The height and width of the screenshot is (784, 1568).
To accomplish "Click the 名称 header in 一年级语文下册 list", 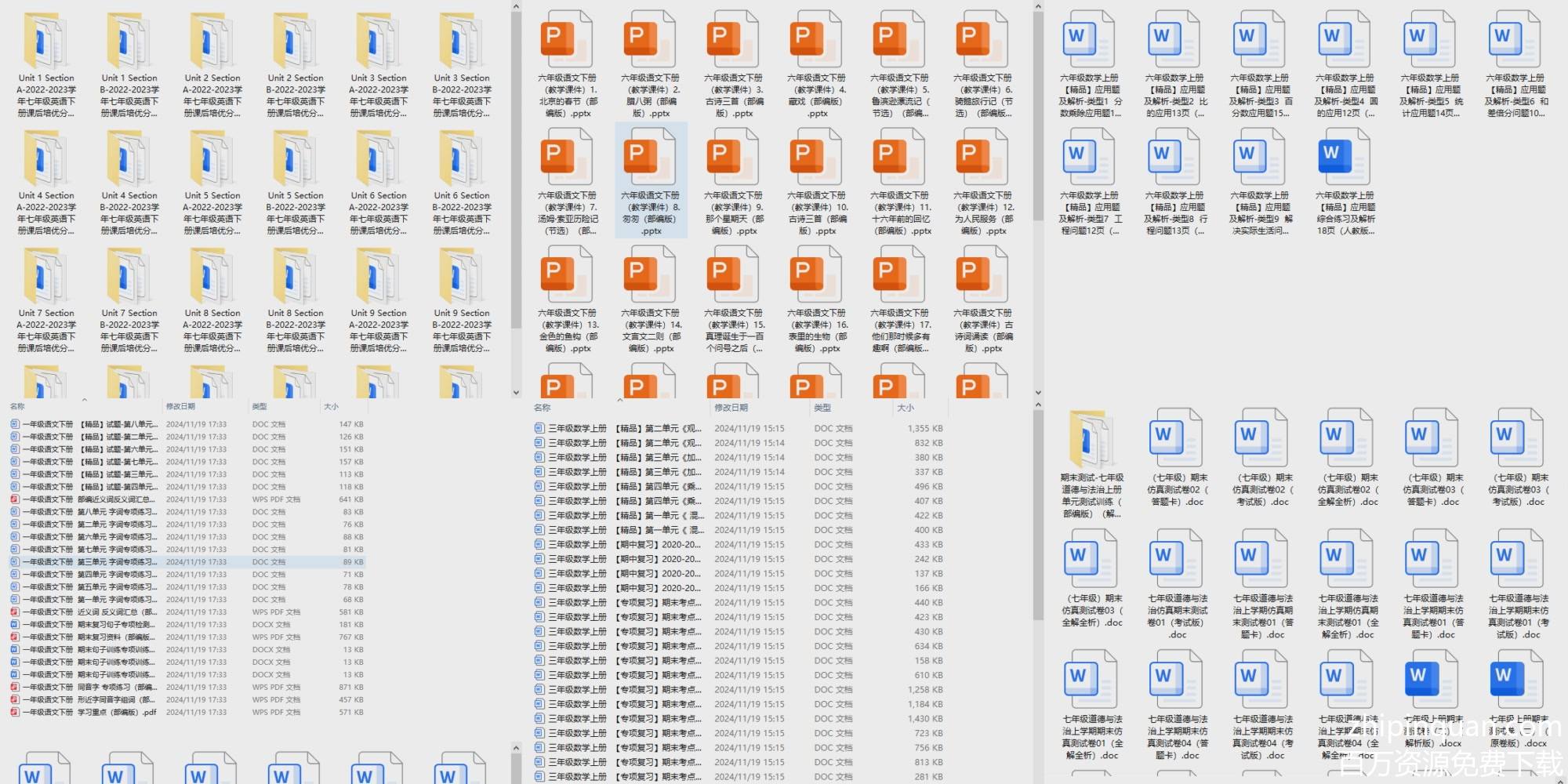I will coord(17,407).
